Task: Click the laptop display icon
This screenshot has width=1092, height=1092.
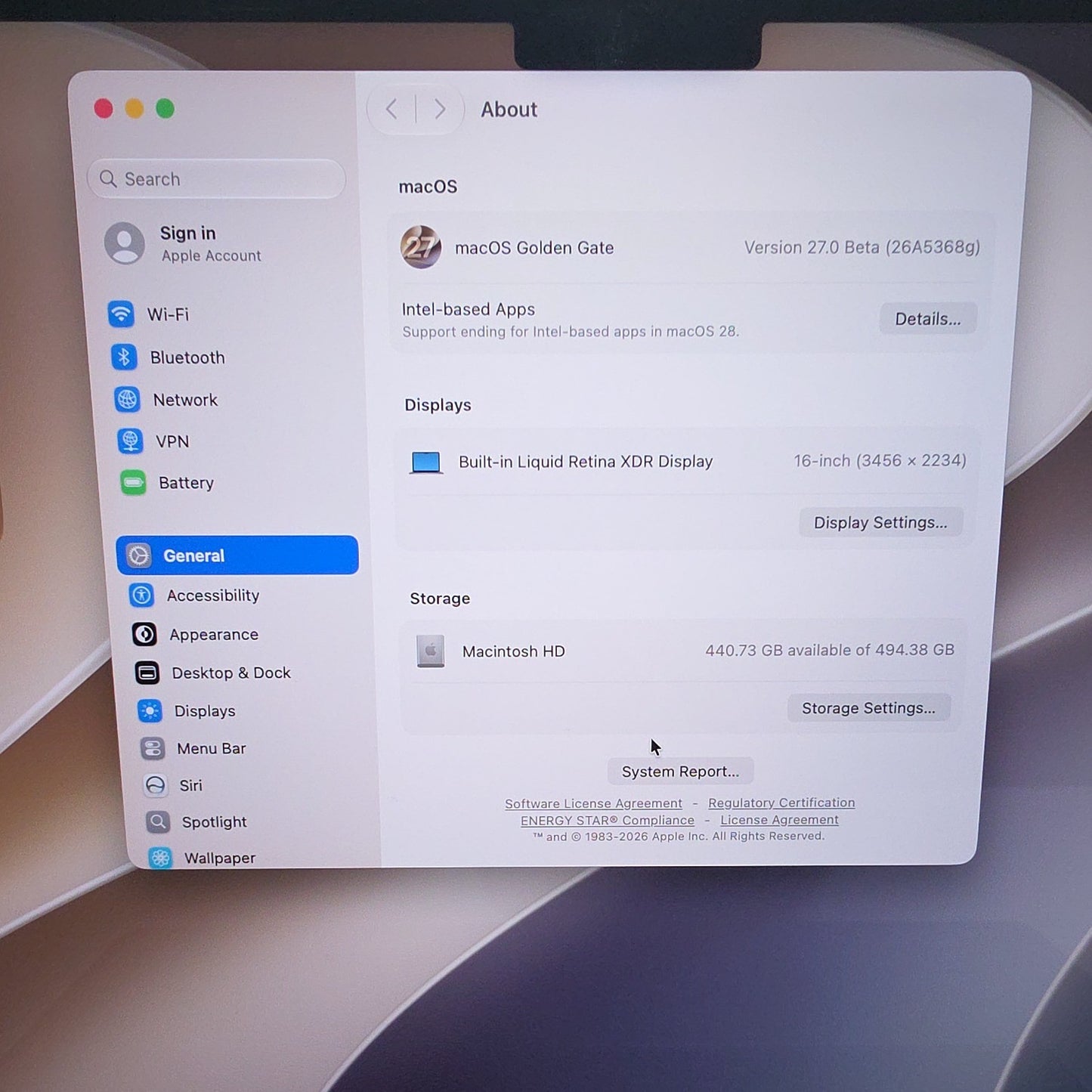Action: click(x=426, y=462)
